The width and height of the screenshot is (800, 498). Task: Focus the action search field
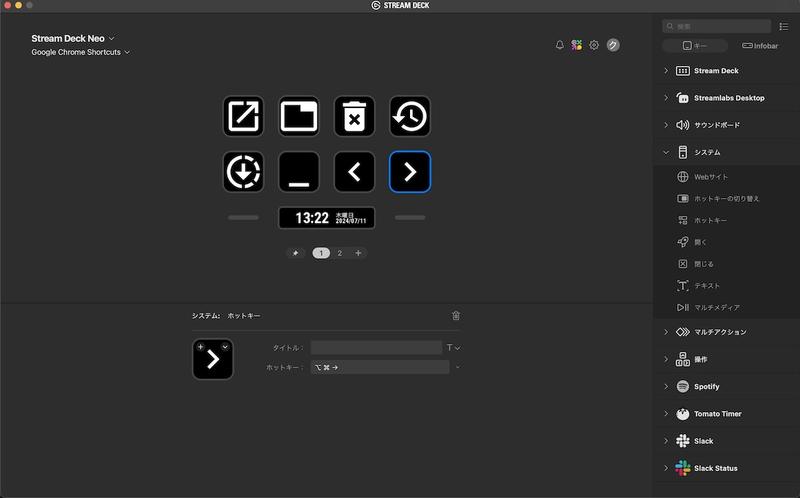click(x=717, y=26)
